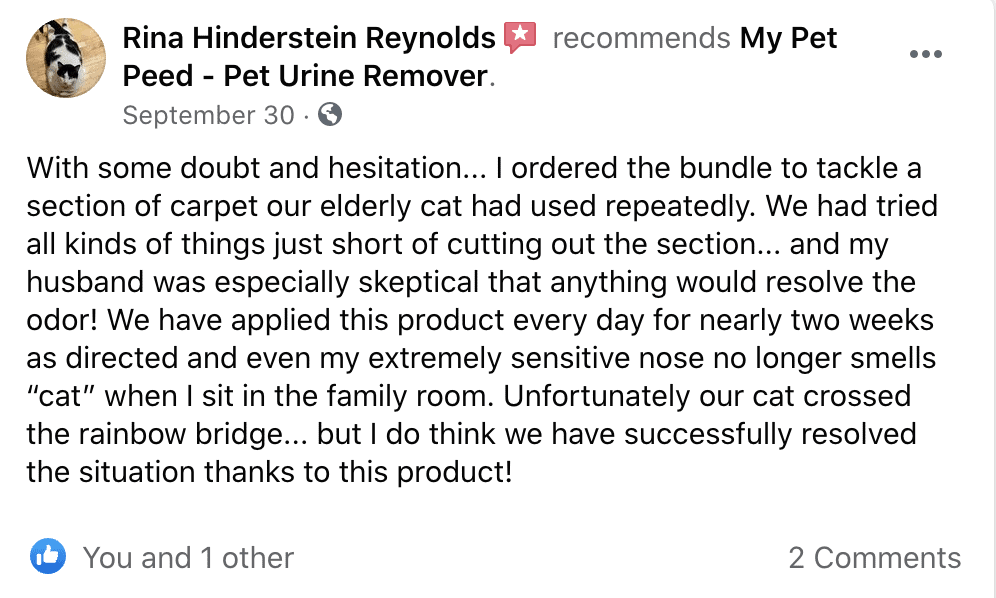
Task: Click the quoted word "cat" in the review
Action: click(x=61, y=396)
